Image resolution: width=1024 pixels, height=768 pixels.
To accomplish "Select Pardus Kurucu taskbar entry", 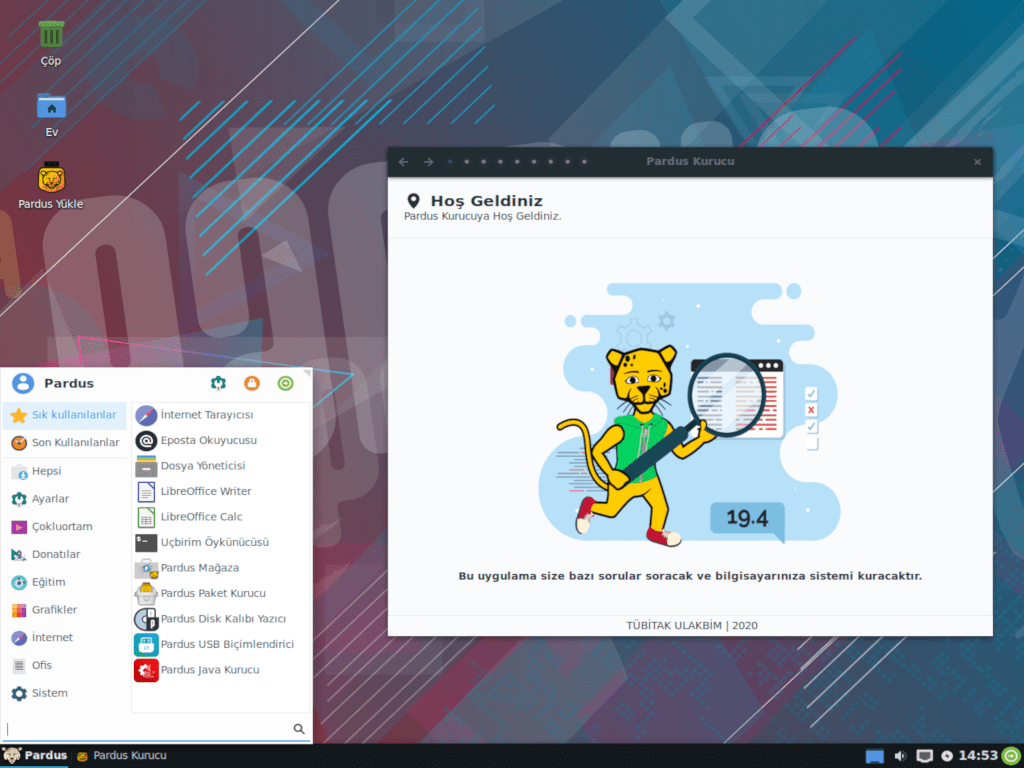I will [x=121, y=756].
